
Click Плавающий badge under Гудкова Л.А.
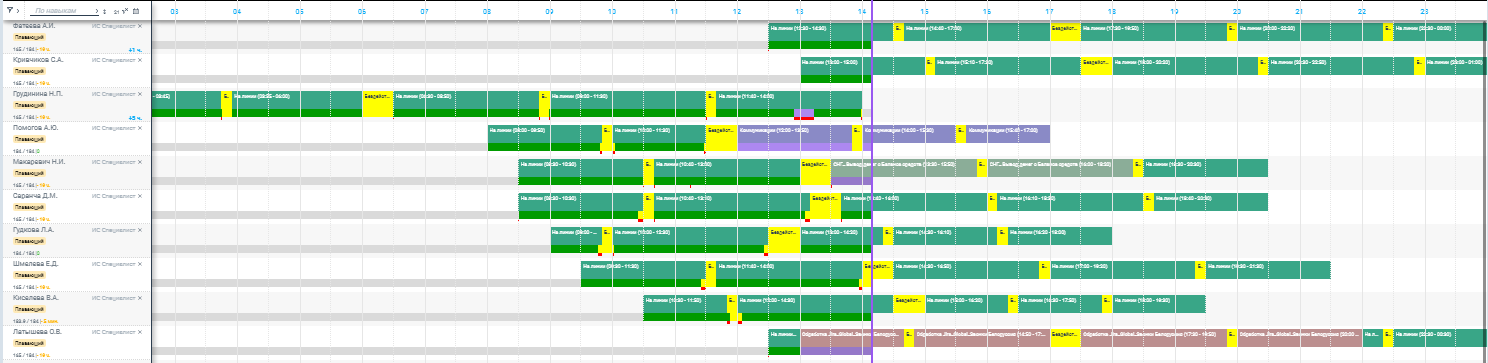(29, 242)
